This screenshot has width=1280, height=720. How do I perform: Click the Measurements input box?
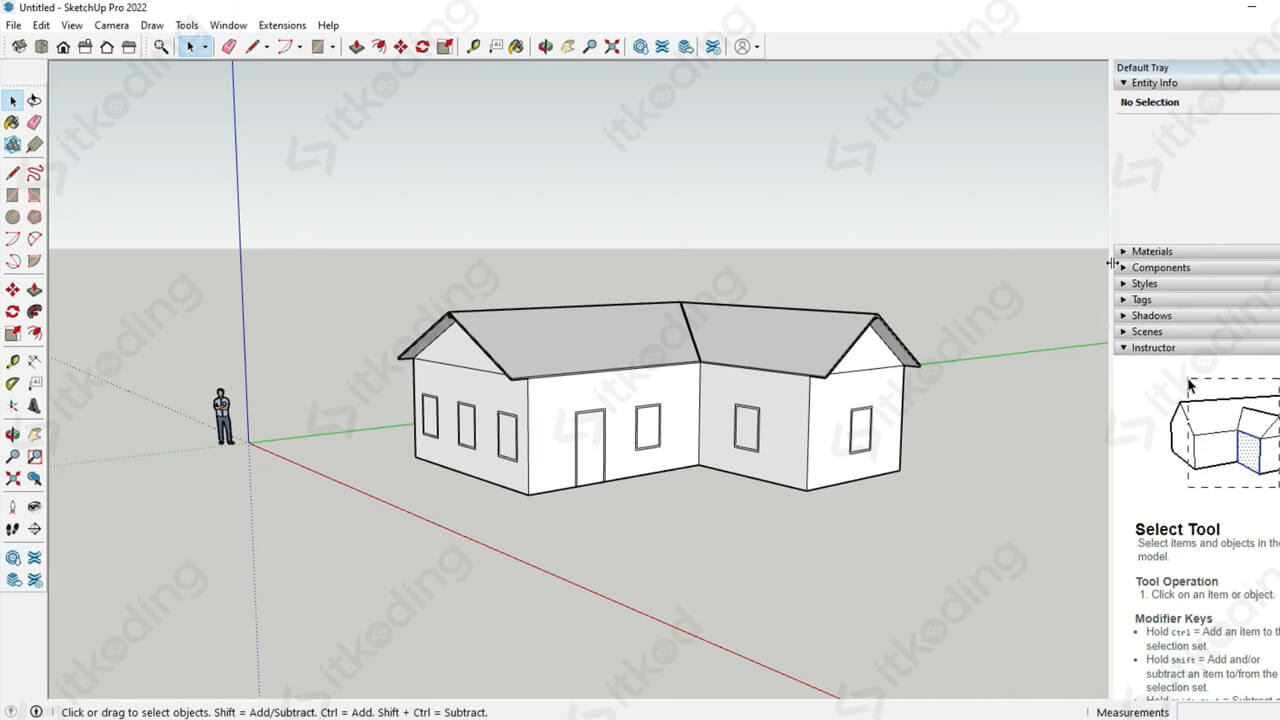coord(1228,712)
